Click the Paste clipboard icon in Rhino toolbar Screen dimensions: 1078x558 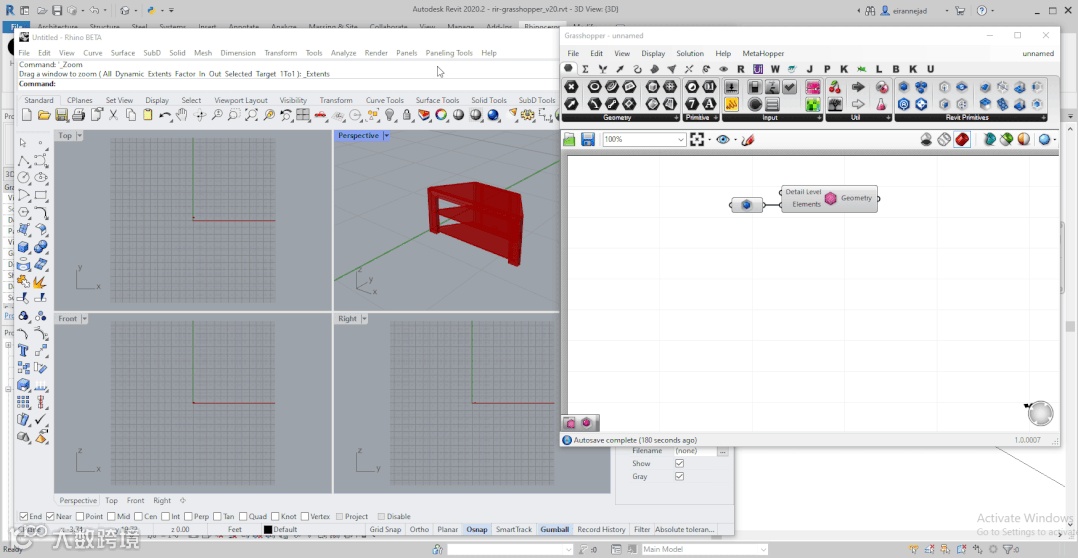pos(148,115)
